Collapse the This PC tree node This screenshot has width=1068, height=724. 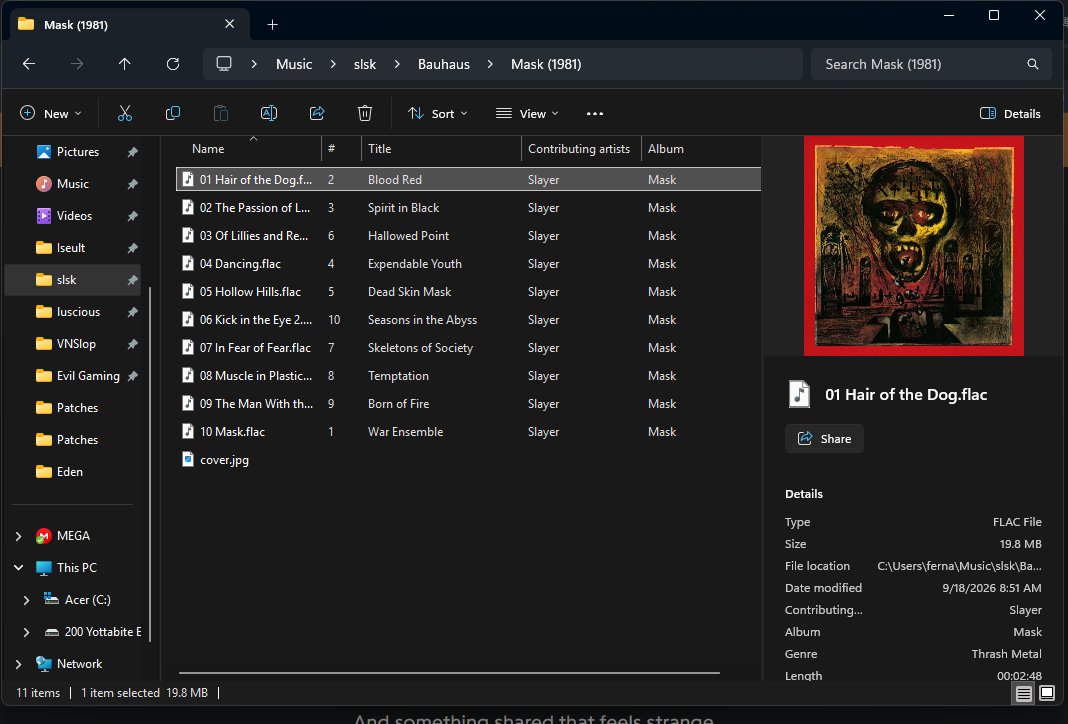pos(18,567)
